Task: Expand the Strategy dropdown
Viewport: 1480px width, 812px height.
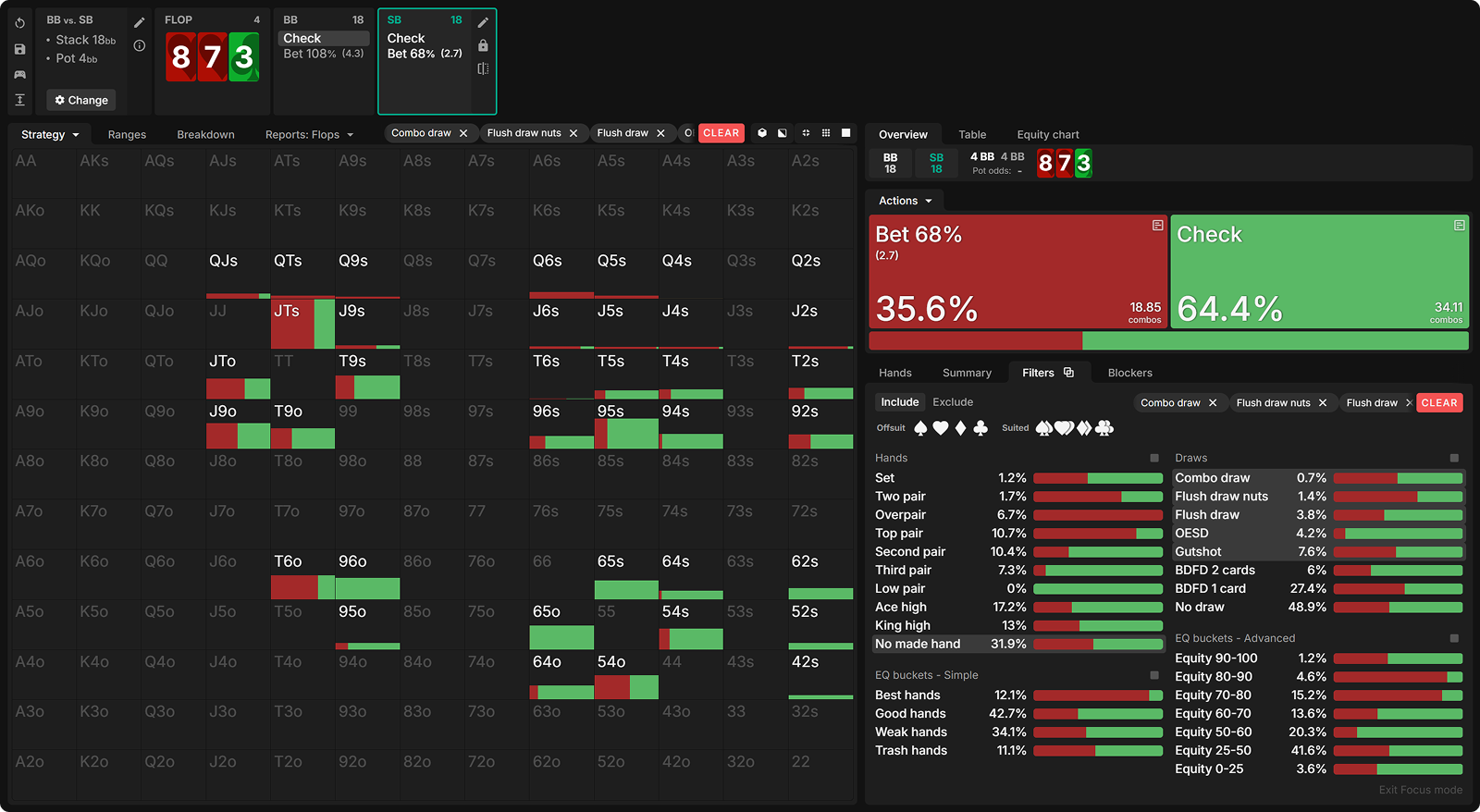Action: 50,135
